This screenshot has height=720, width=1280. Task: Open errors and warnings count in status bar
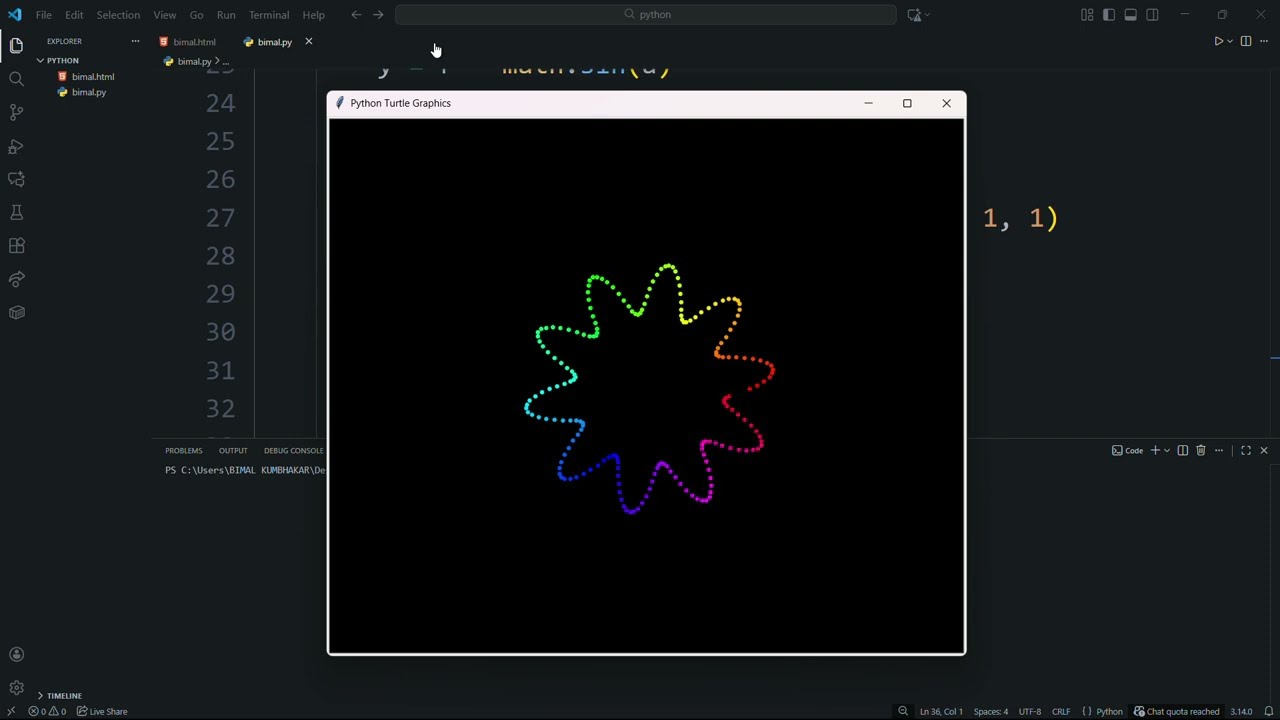click(47, 712)
